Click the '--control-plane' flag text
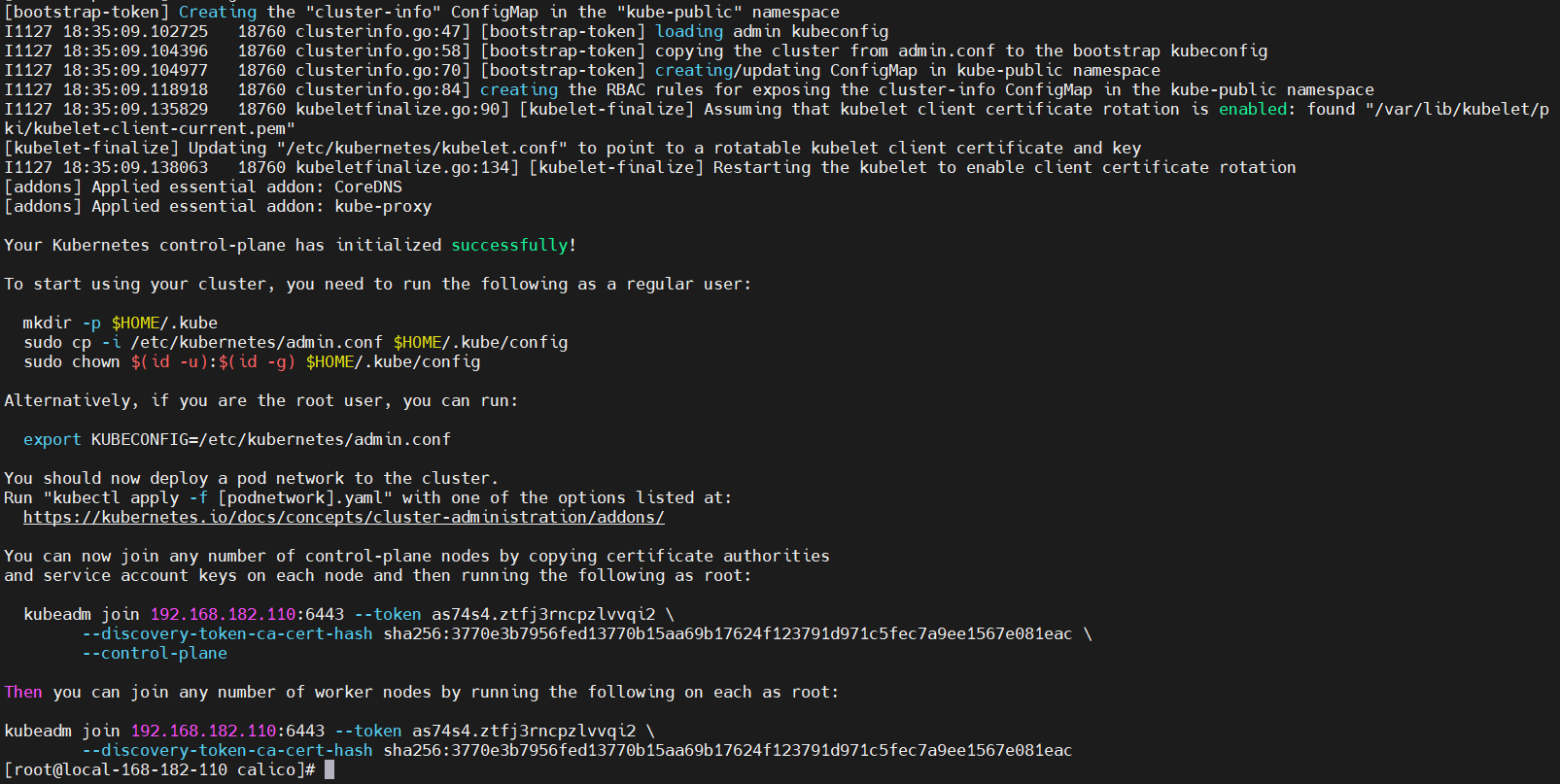This screenshot has width=1560, height=784. 155,653
